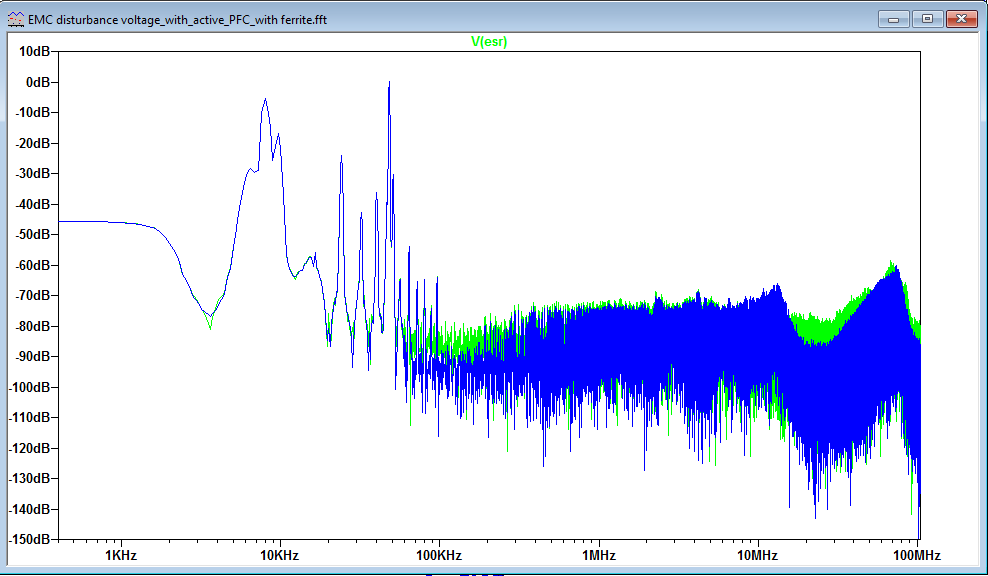The image size is (988, 576).
Task: Click the -30dB axis label
Action: (33, 173)
